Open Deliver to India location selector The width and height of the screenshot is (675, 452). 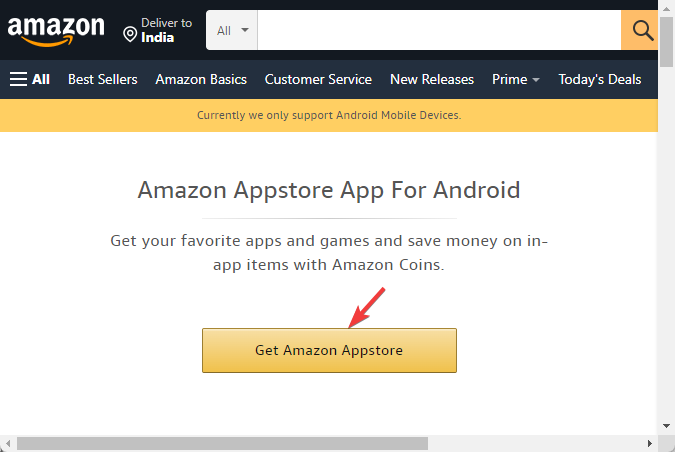pos(158,30)
